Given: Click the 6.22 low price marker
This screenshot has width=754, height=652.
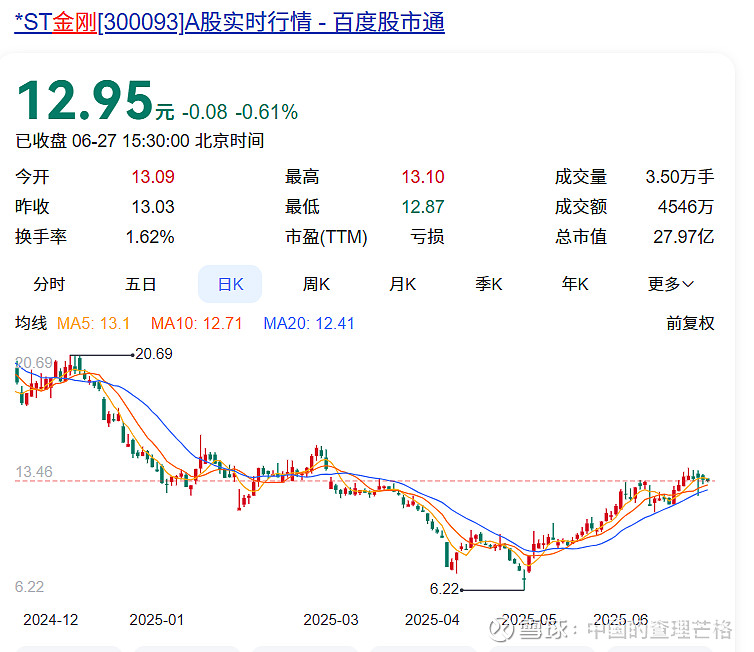Looking at the screenshot, I should click(x=444, y=589).
